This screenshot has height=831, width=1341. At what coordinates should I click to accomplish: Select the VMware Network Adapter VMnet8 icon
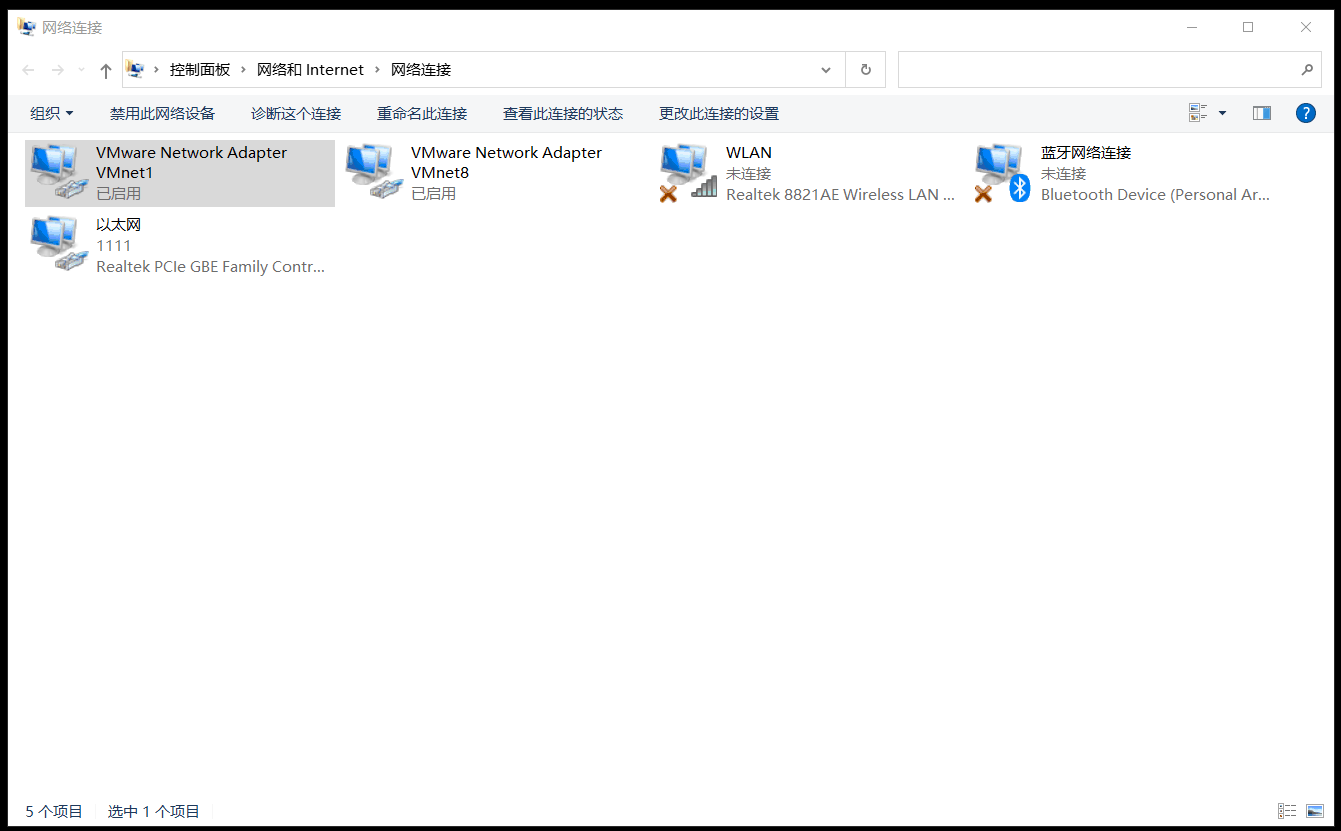[x=373, y=172]
